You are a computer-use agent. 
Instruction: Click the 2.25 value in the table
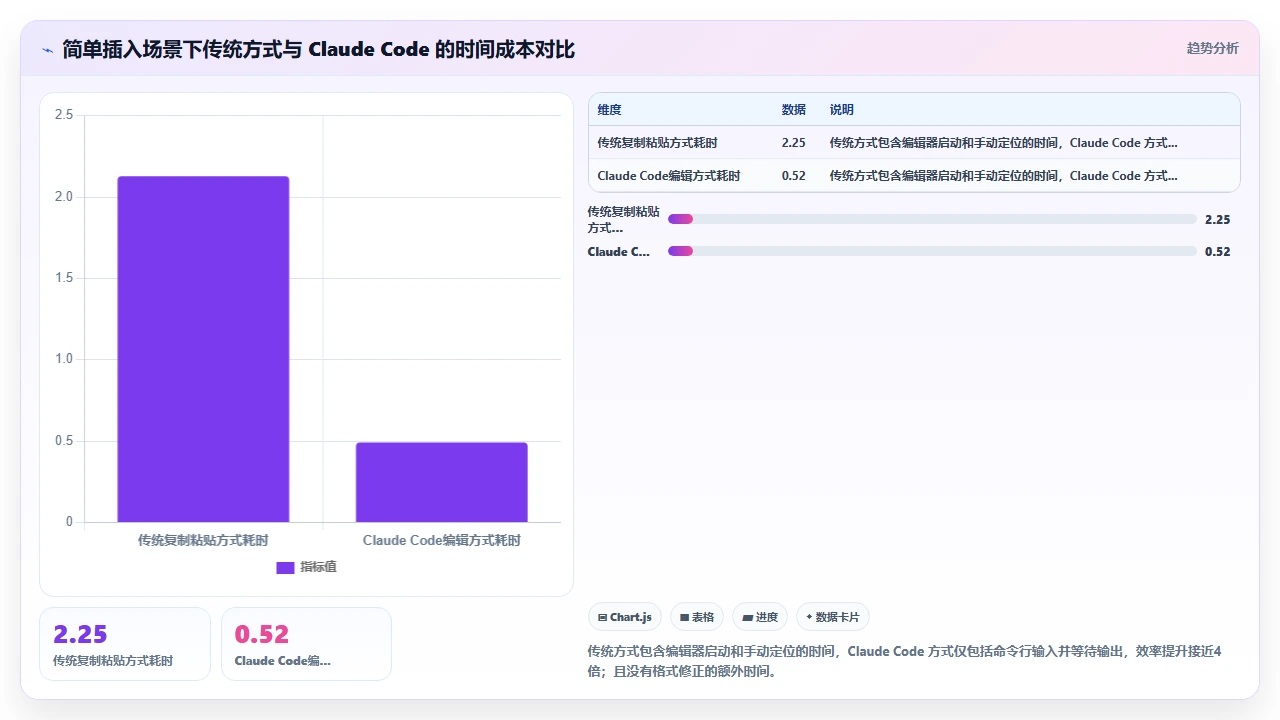[793, 143]
